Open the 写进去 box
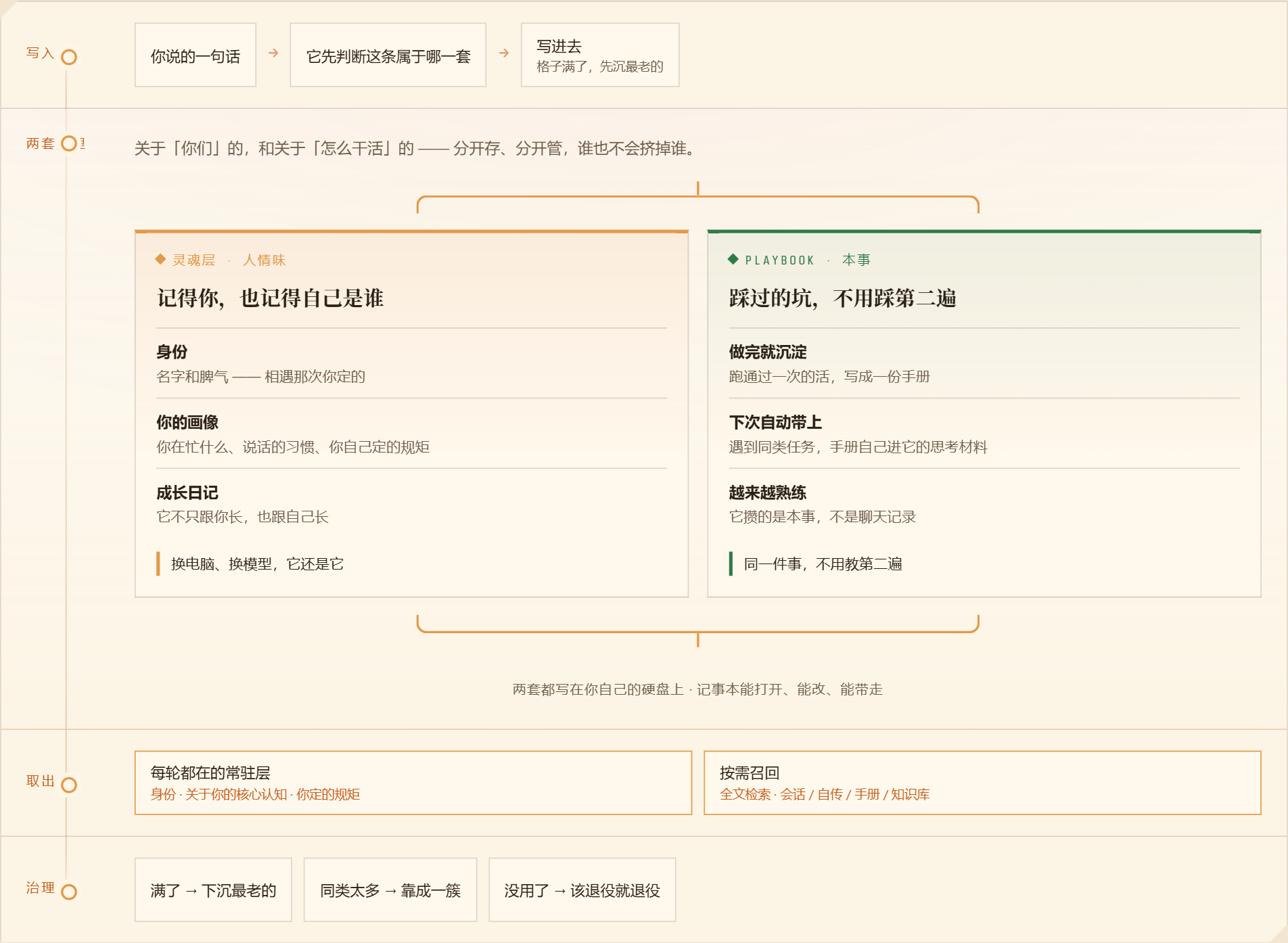 click(600, 55)
